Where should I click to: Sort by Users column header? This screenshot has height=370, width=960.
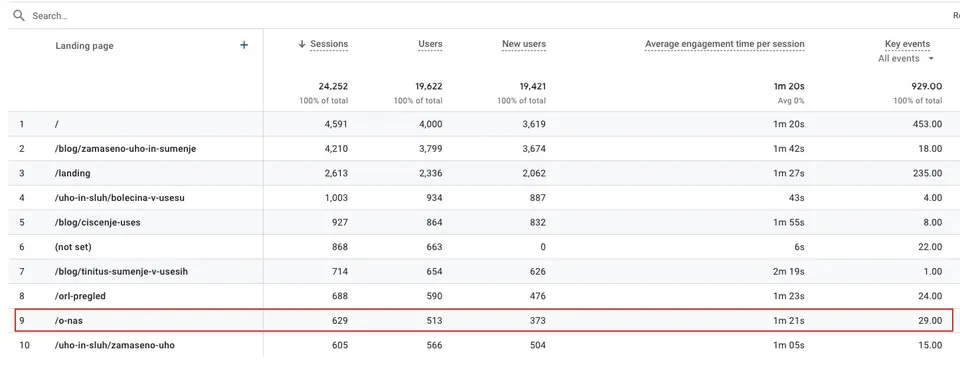click(430, 44)
